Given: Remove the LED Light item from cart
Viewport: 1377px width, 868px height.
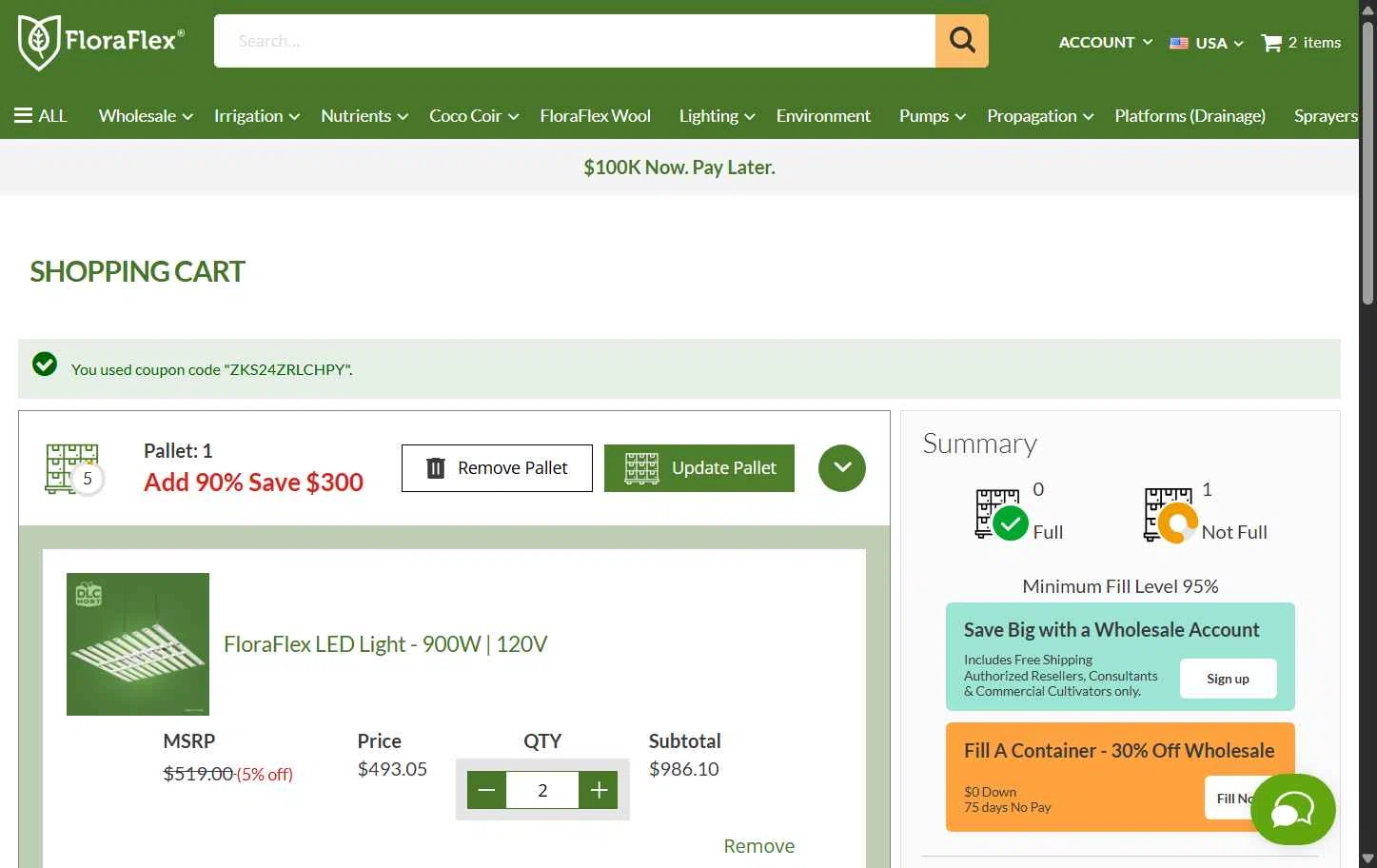Looking at the screenshot, I should [x=758, y=846].
